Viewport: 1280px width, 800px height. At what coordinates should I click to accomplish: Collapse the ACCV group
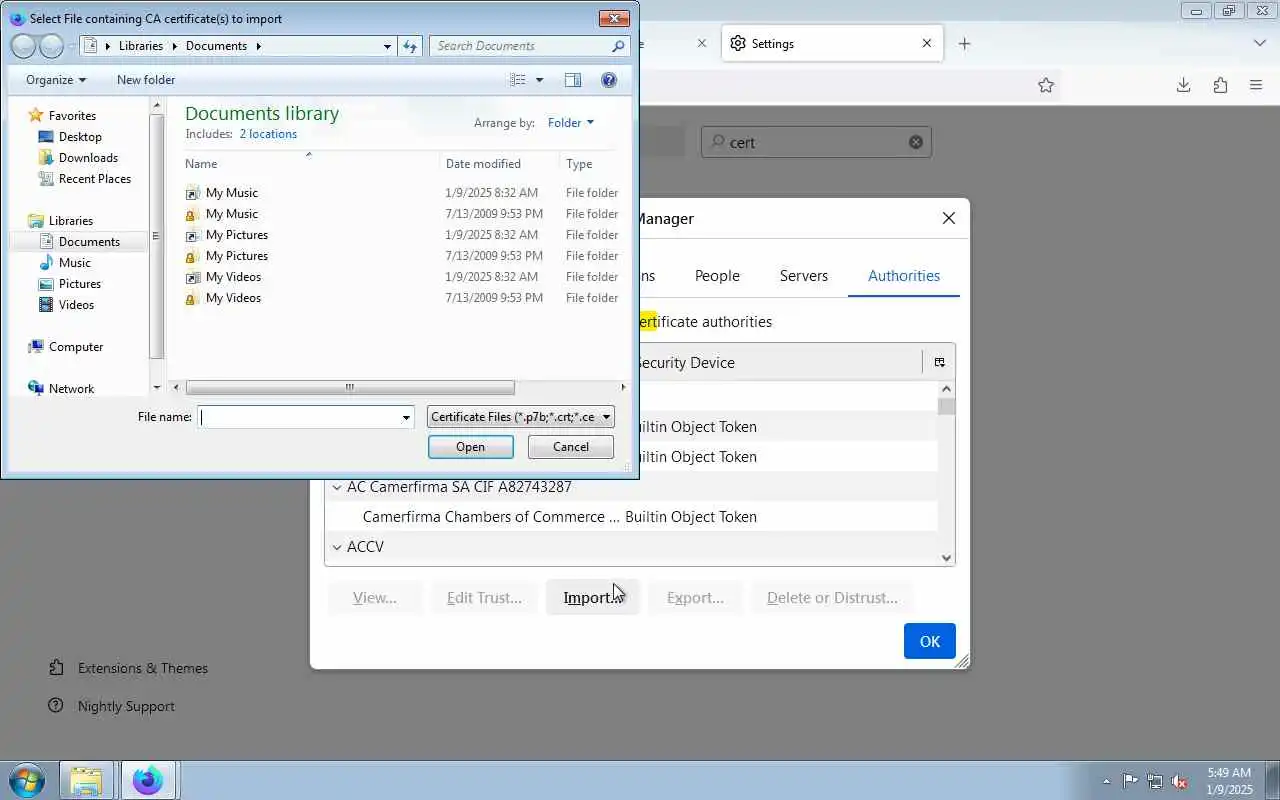337,547
